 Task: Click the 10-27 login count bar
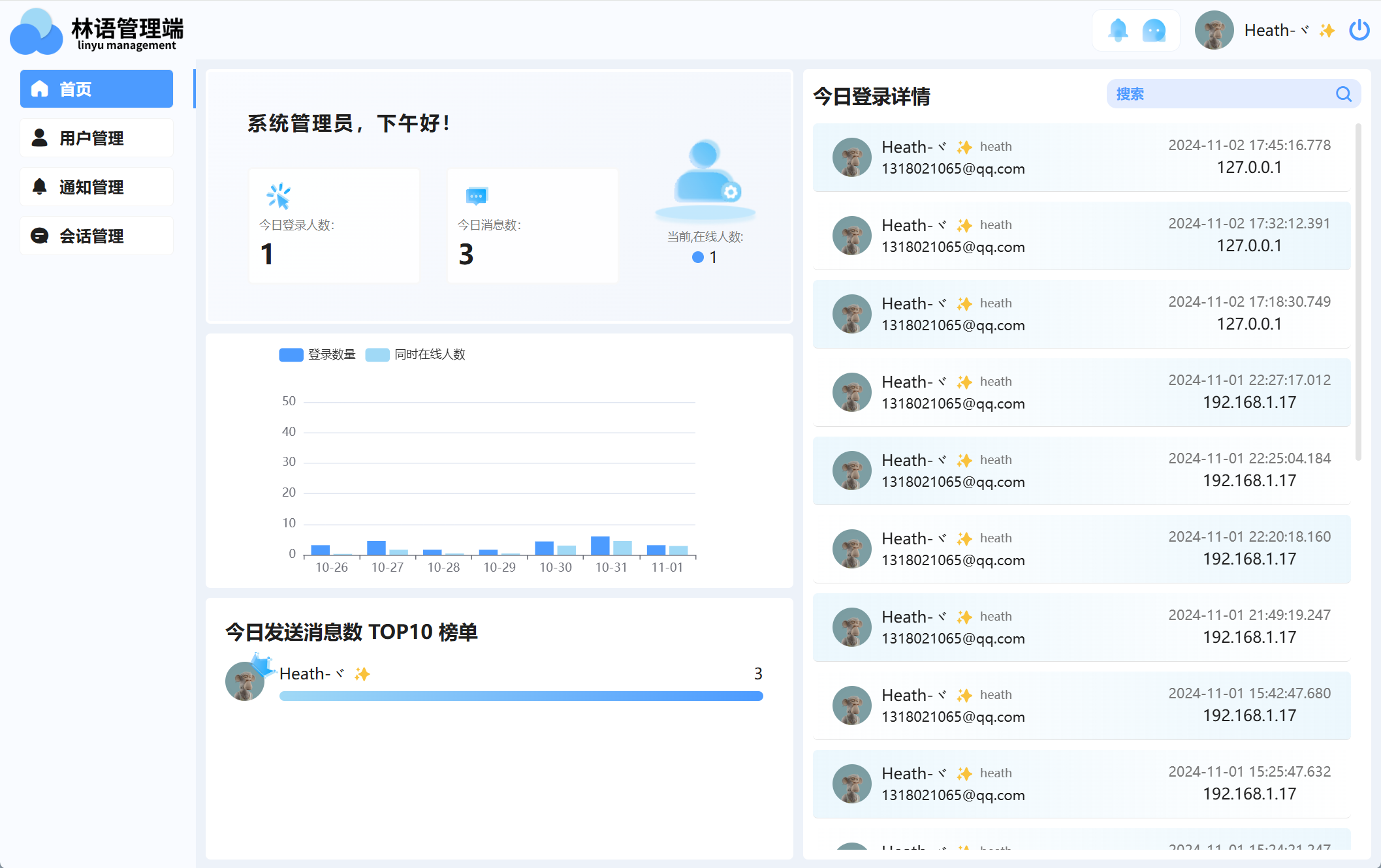click(x=376, y=548)
